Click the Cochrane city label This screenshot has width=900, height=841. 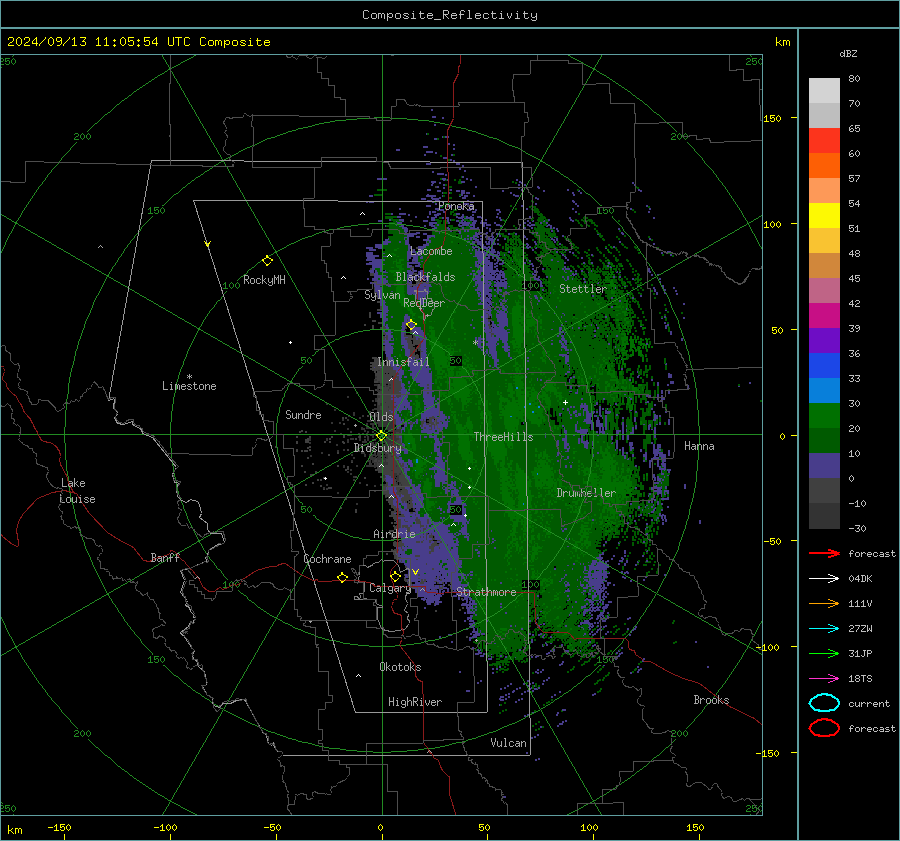(x=327, y=559)
